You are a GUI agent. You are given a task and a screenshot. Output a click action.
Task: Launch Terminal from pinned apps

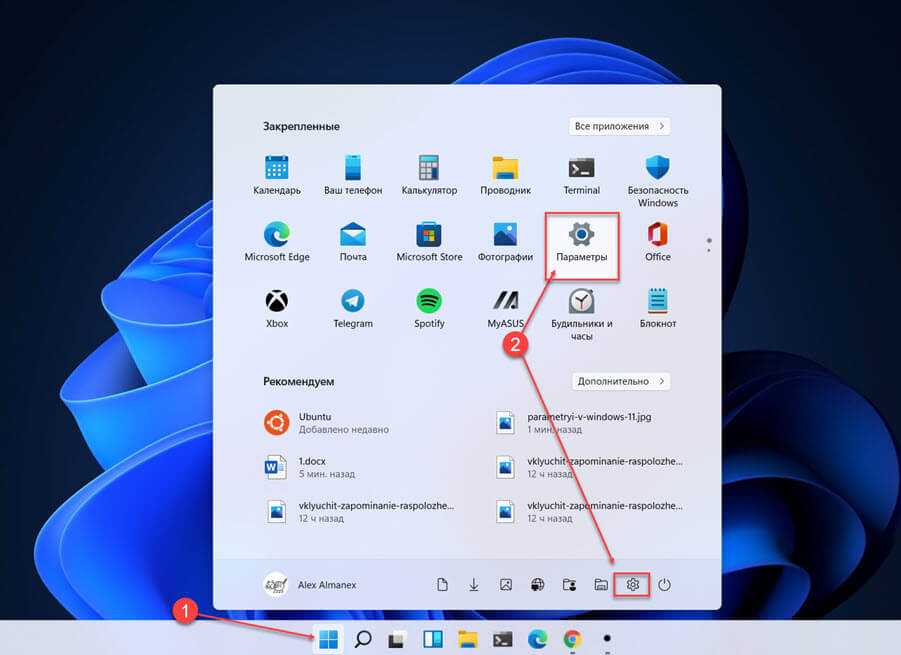(x=581, y=174)
